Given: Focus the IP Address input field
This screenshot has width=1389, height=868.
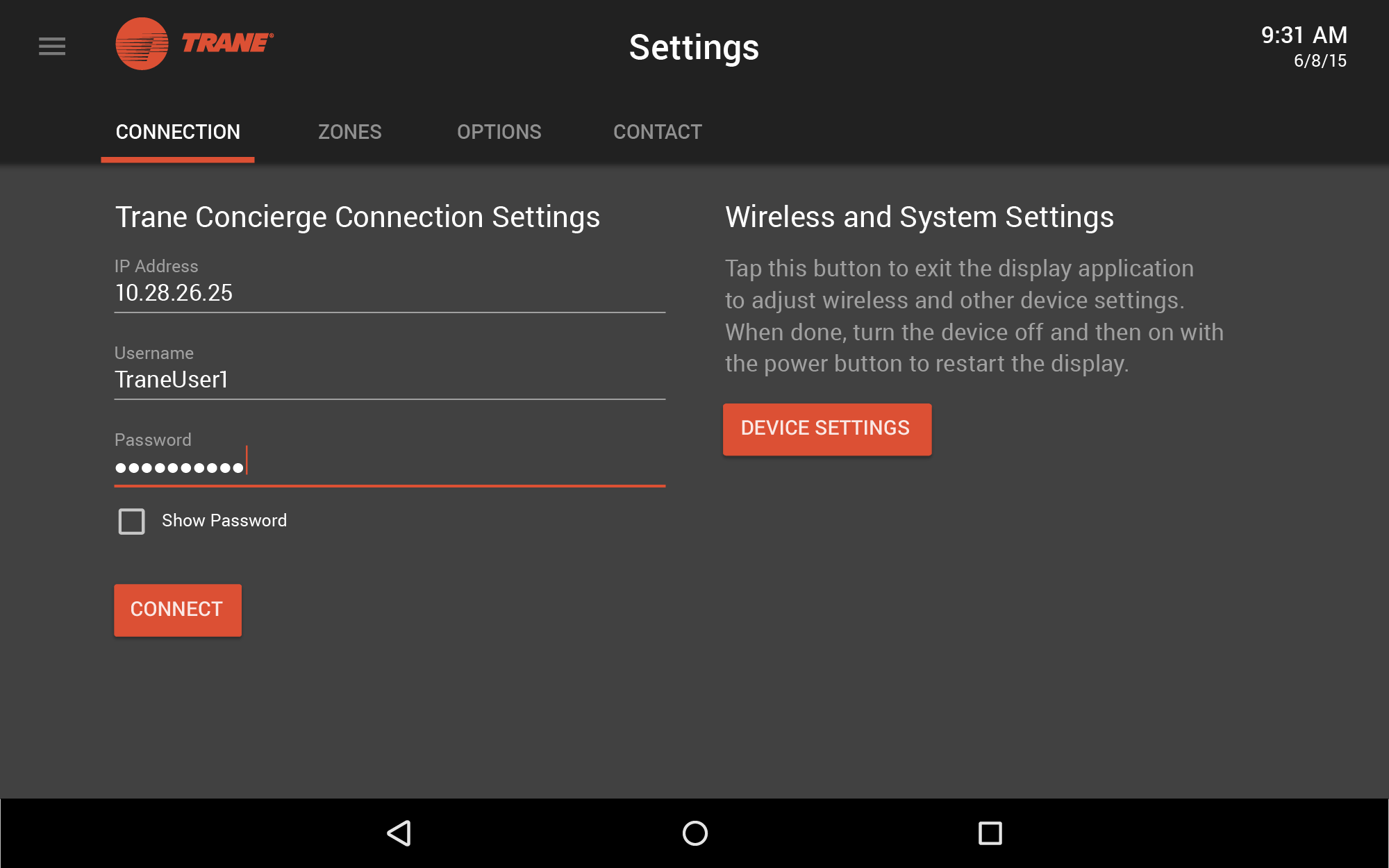Looking at the screenshot, I should pos(389,293).
